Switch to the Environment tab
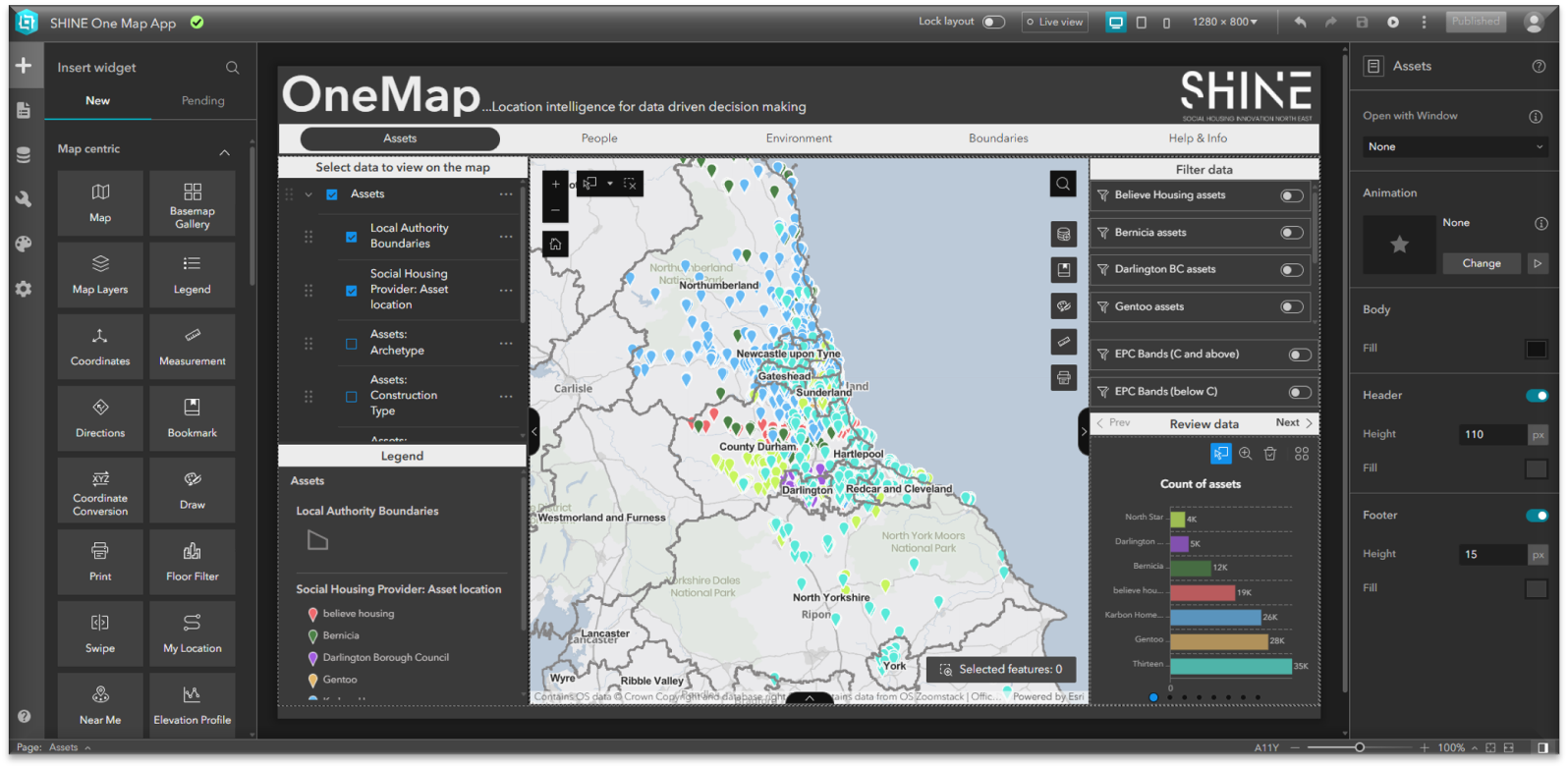The width and height of the screenshot is (1568, 768). [799, 138]
